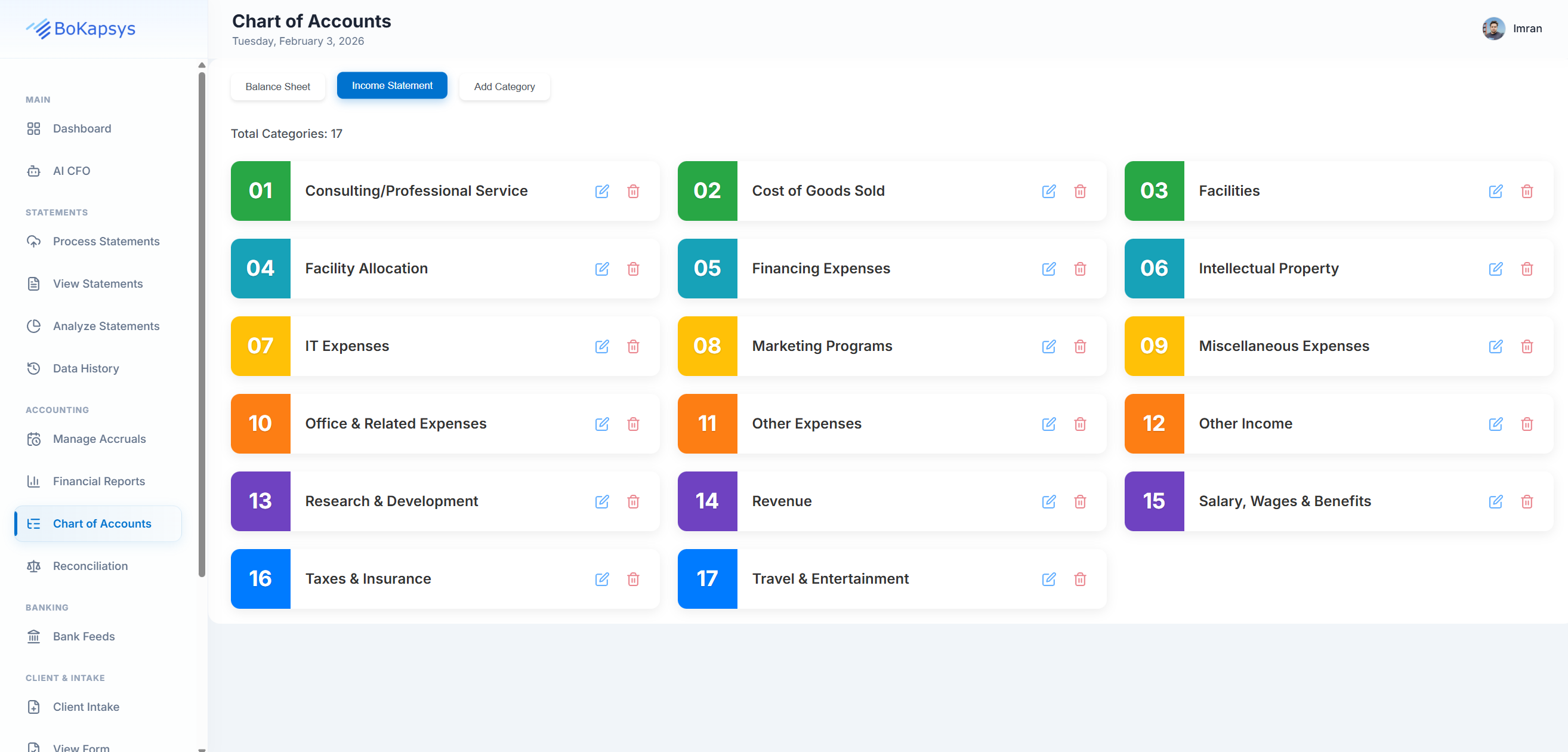Click the Add Category button
The height and width of the screenshot is (752, 1568).
(504, 87)
